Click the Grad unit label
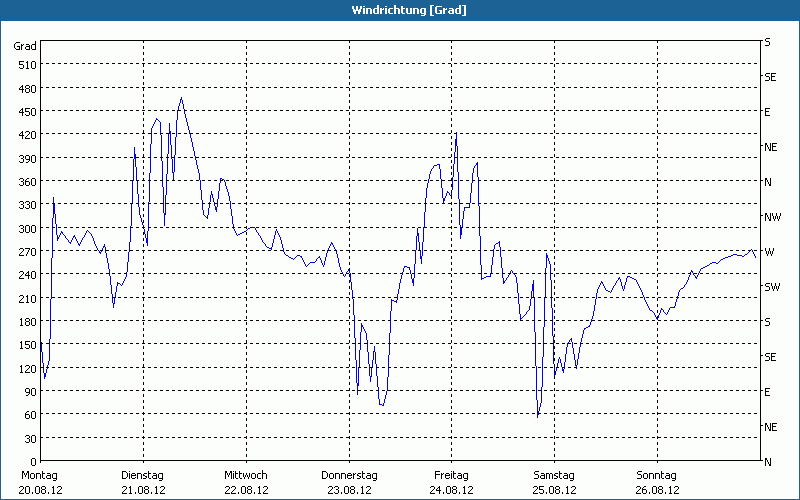The image size is (800, 500). 25,46
